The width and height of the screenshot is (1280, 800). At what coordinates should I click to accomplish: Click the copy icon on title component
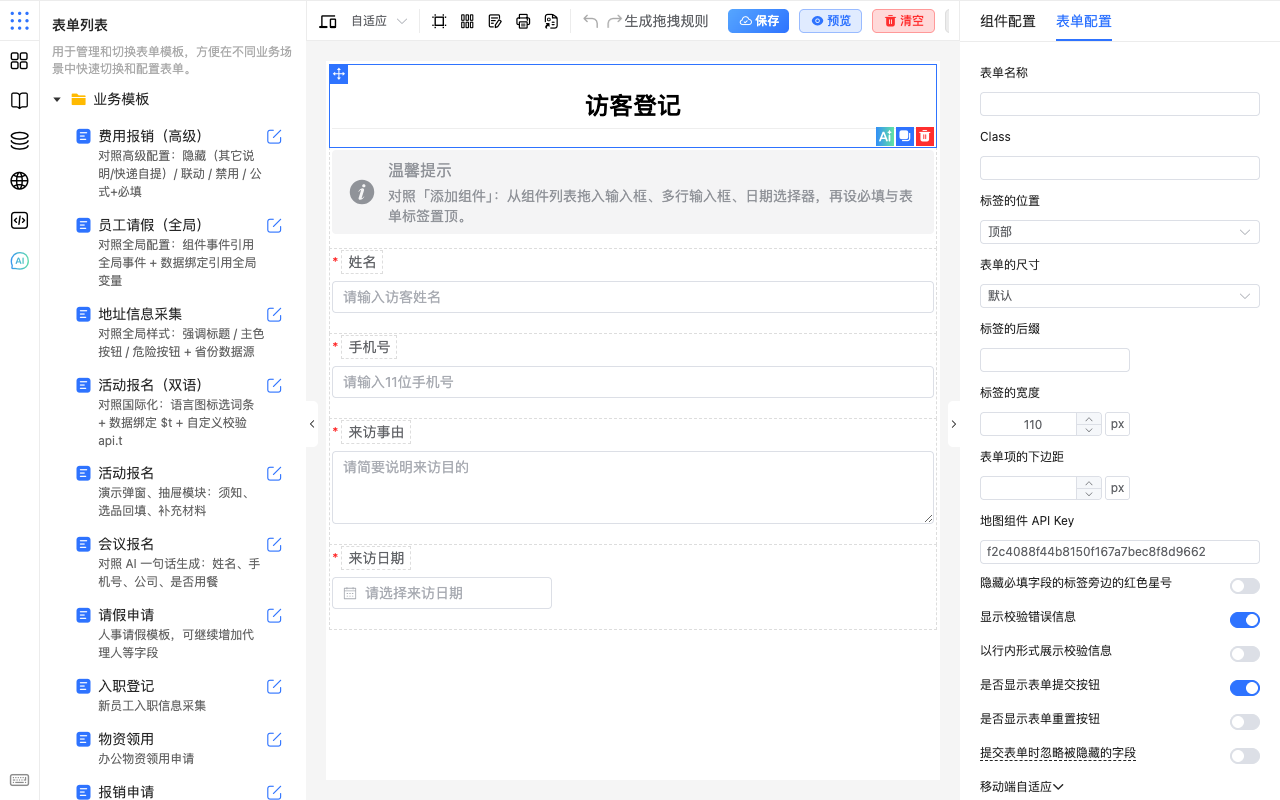pos(905,137)
